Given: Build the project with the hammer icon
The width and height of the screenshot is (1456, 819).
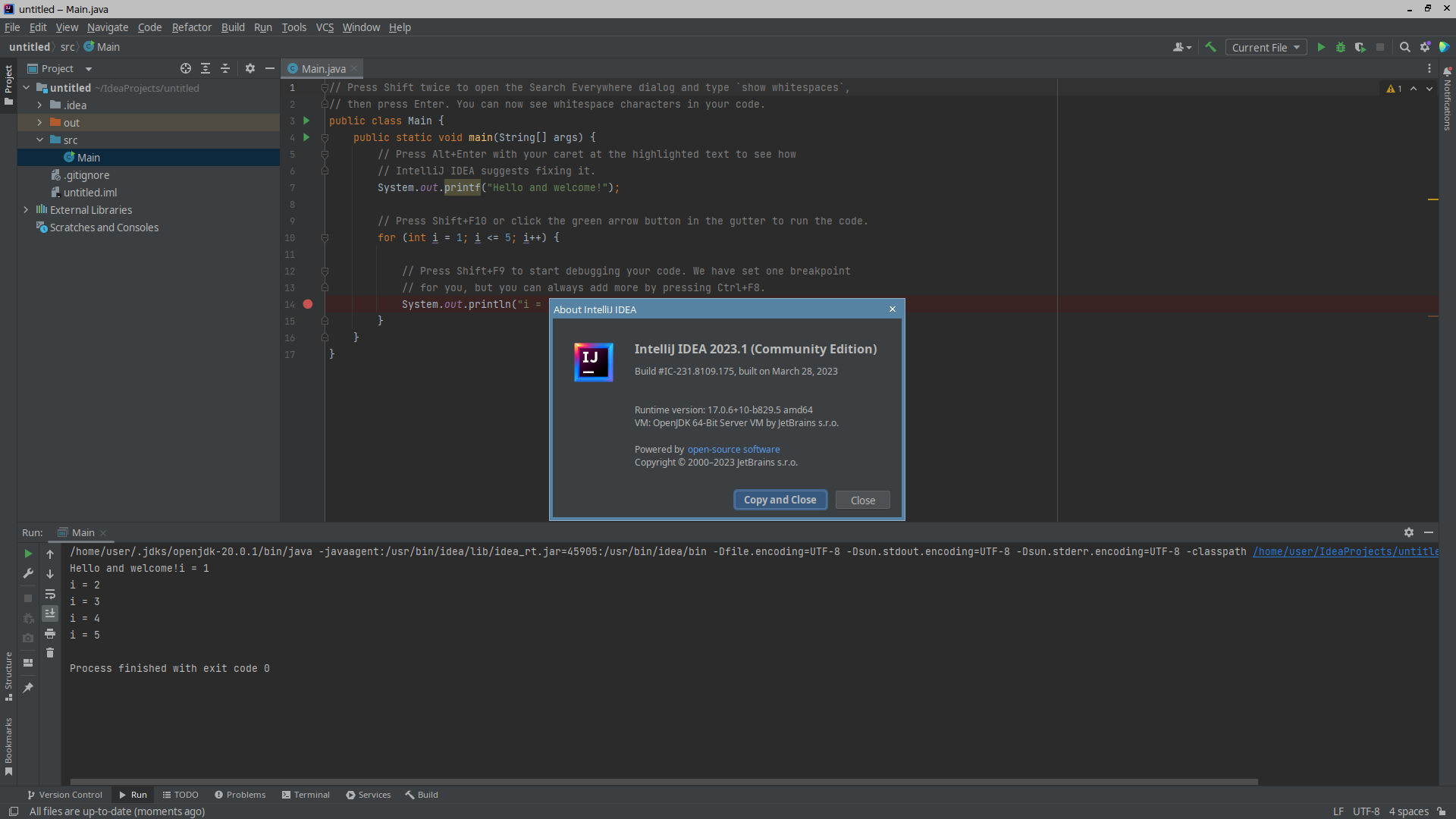Looking at the screenshot, I should coord(1211,47).
